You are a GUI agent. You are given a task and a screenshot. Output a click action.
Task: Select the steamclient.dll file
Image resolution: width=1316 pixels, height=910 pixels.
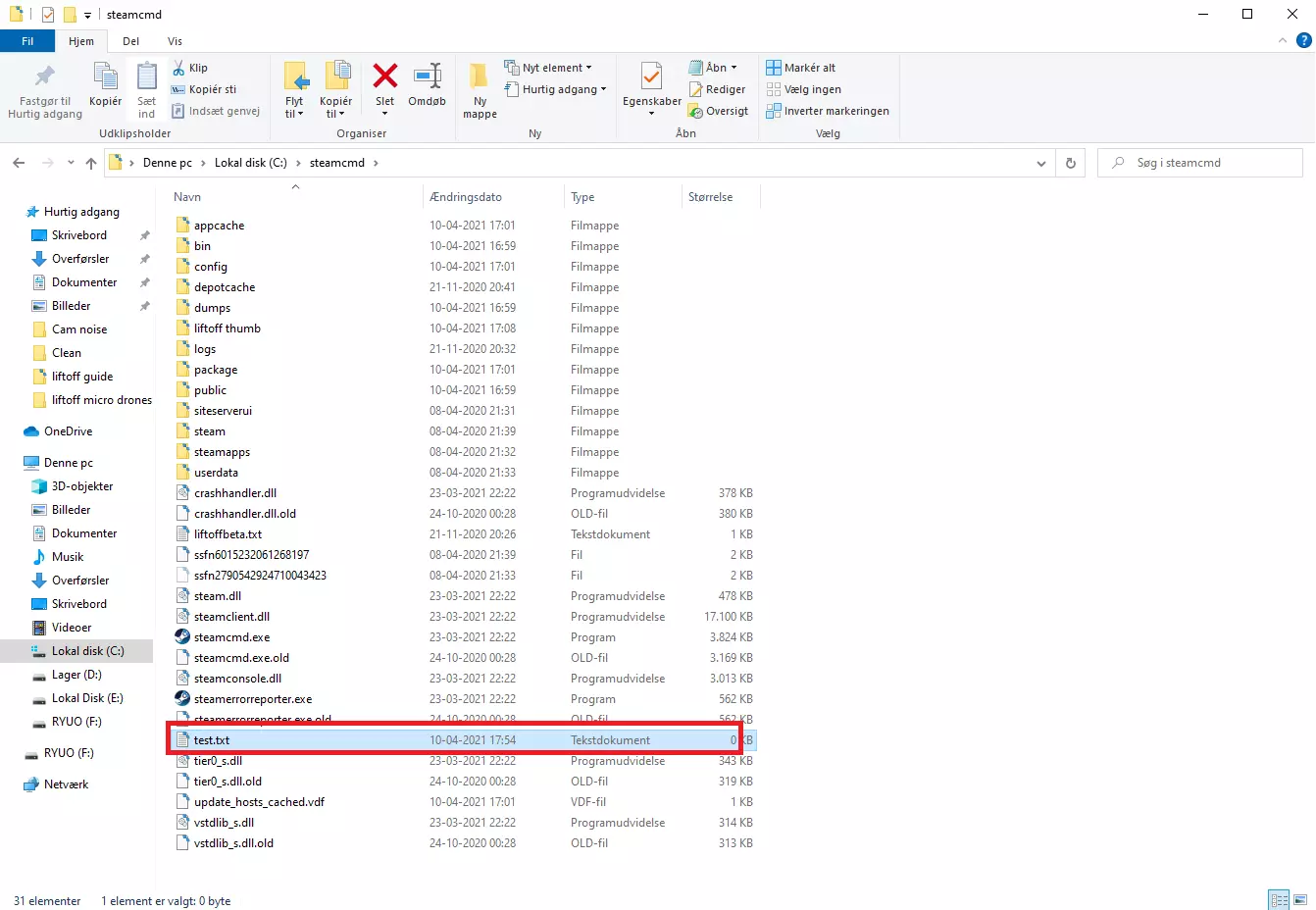231,617
